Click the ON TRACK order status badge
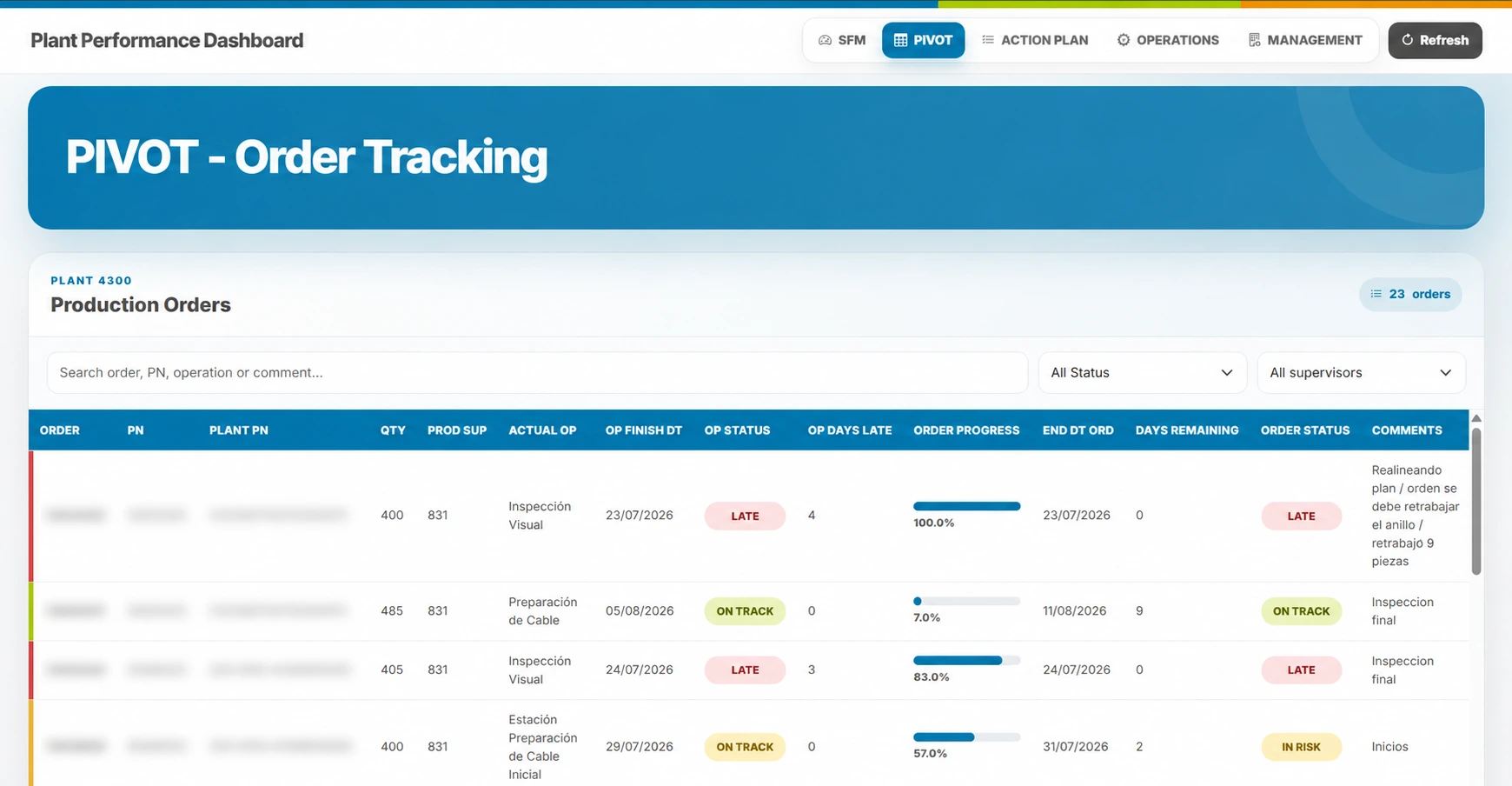Screen dimensions: 1512x786 [x=1301, y=611]
